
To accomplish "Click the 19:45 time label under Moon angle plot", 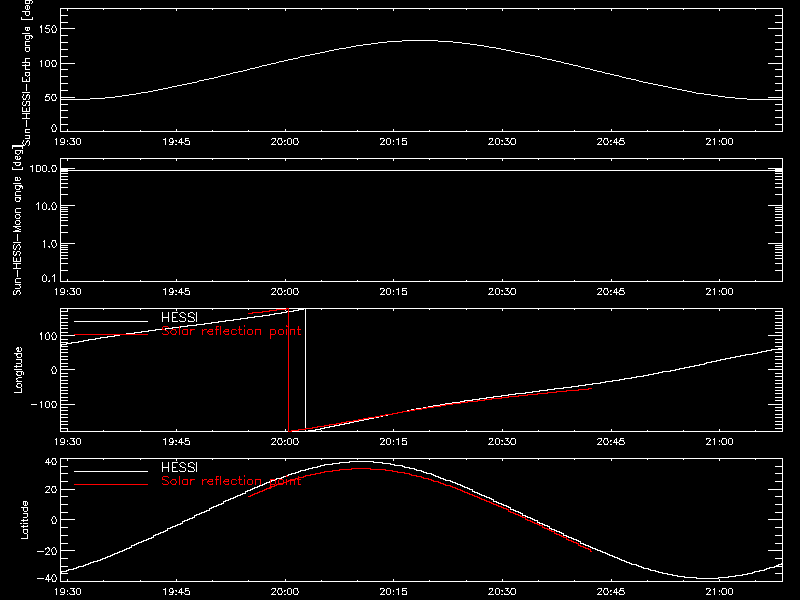I will [x=176, y=291].
